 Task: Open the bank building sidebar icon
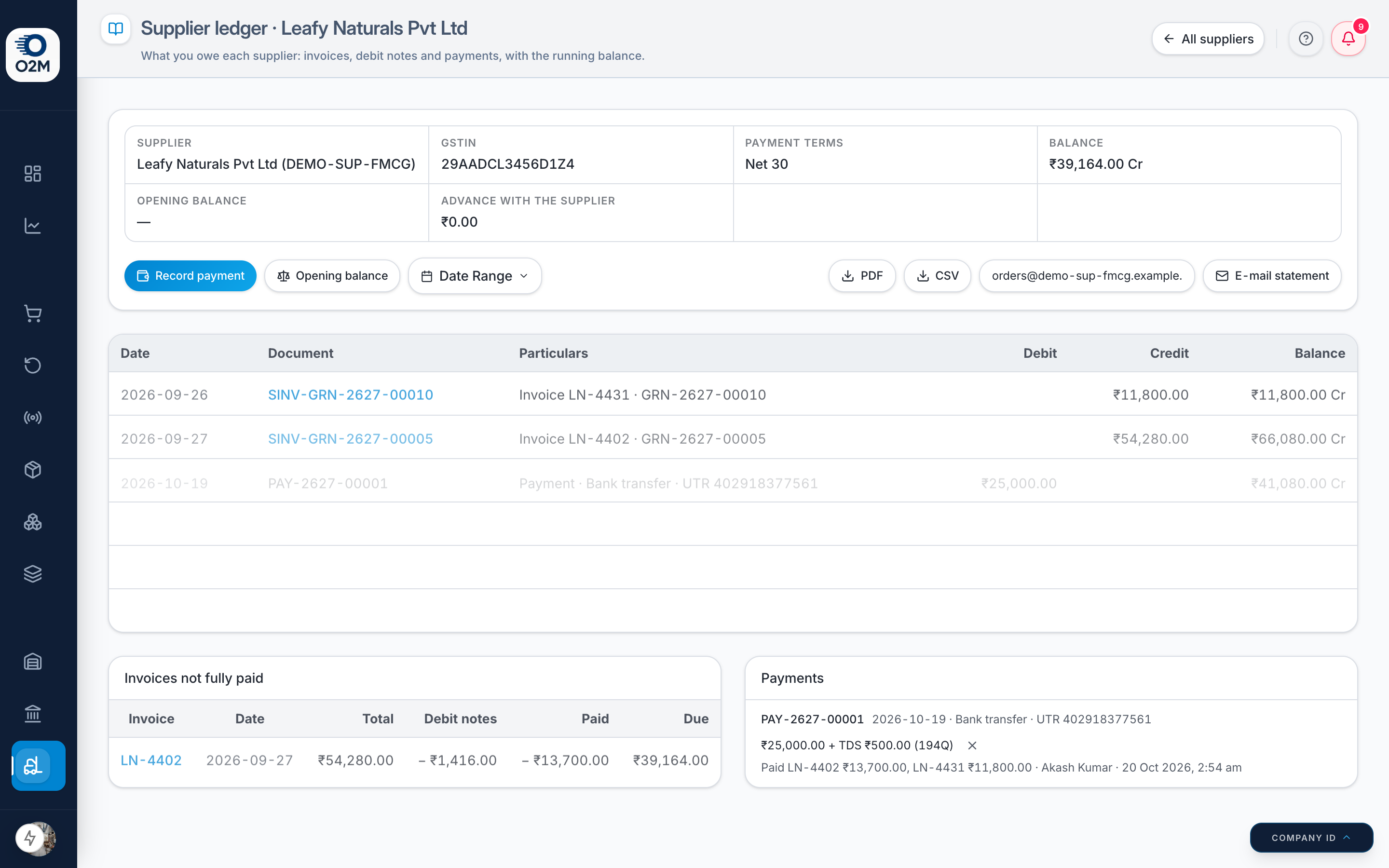coord(33,714)
